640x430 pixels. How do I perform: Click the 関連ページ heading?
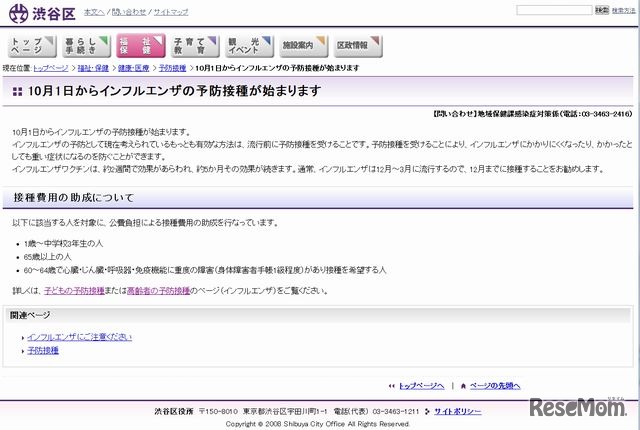click(x=30, y=315)
